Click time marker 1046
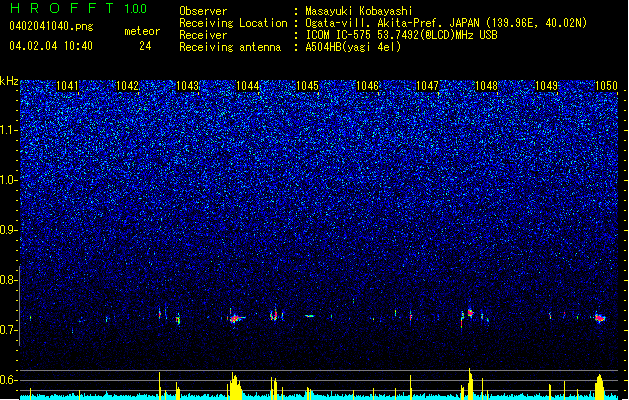This screenshot has width=629, height=400. [x=367, y=85]
